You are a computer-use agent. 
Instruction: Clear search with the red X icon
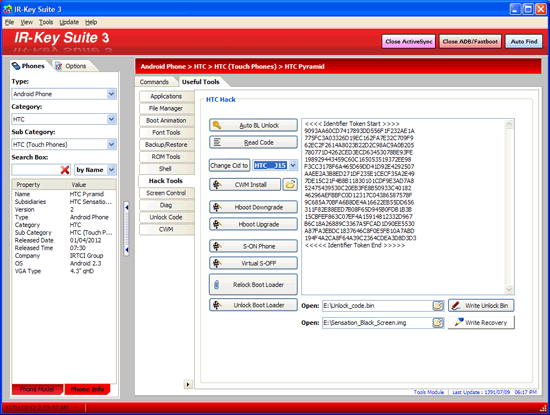pyautogui.click(x=65, y=170)
